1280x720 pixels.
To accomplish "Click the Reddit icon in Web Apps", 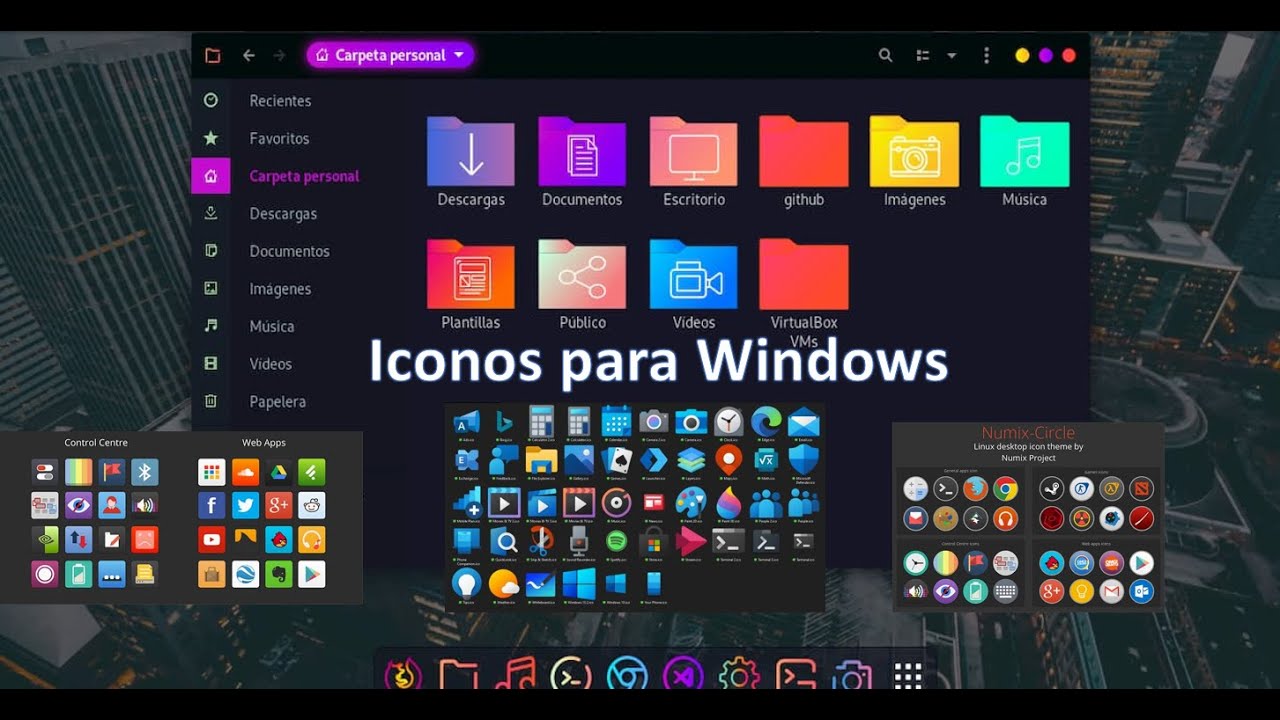I will coord(312,506).
